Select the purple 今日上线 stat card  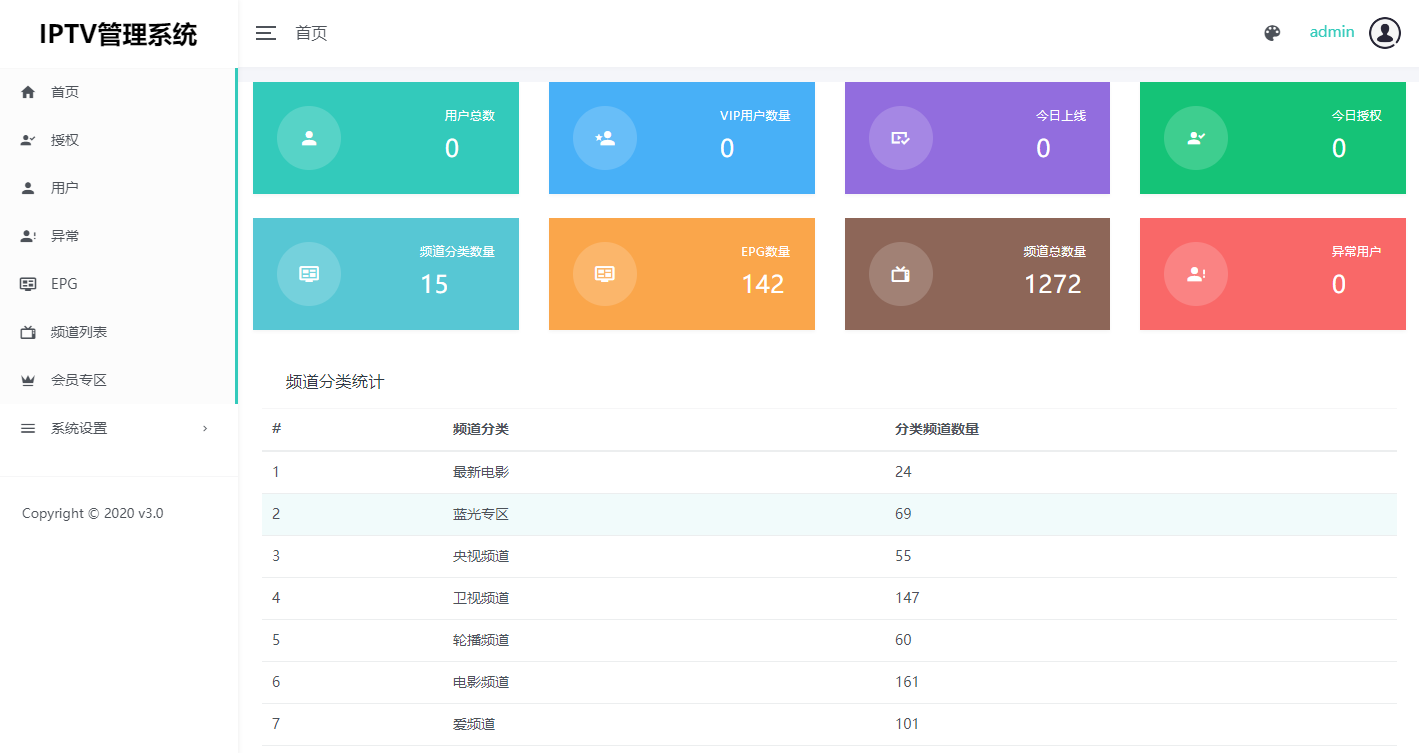(x=977, y=138)
